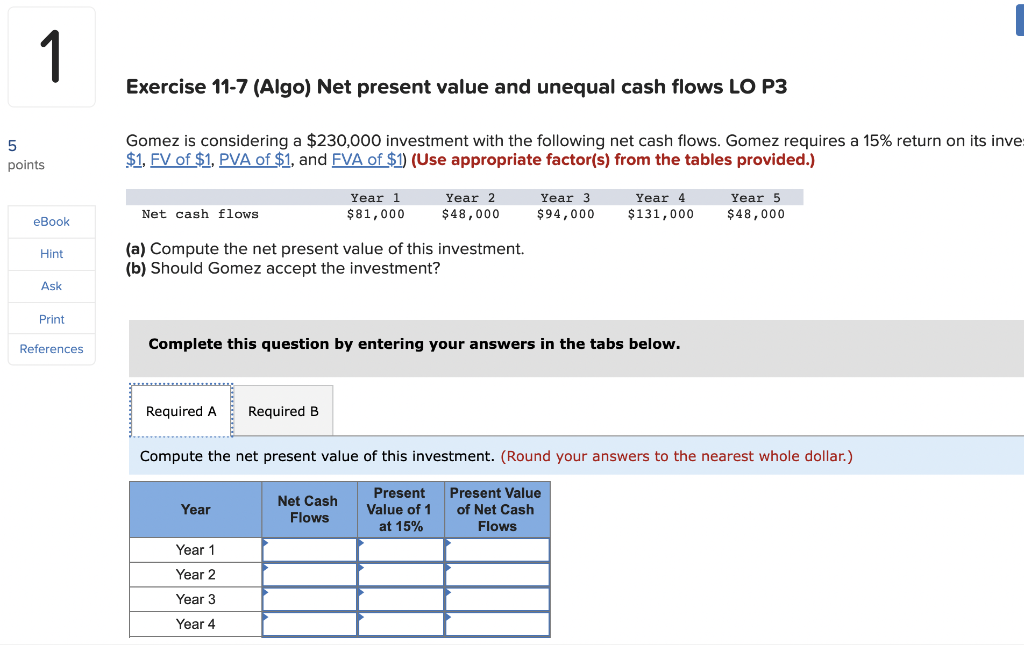Click Print to print the exercise
The height and width of the screenshot is (645, 1024).
51,318
